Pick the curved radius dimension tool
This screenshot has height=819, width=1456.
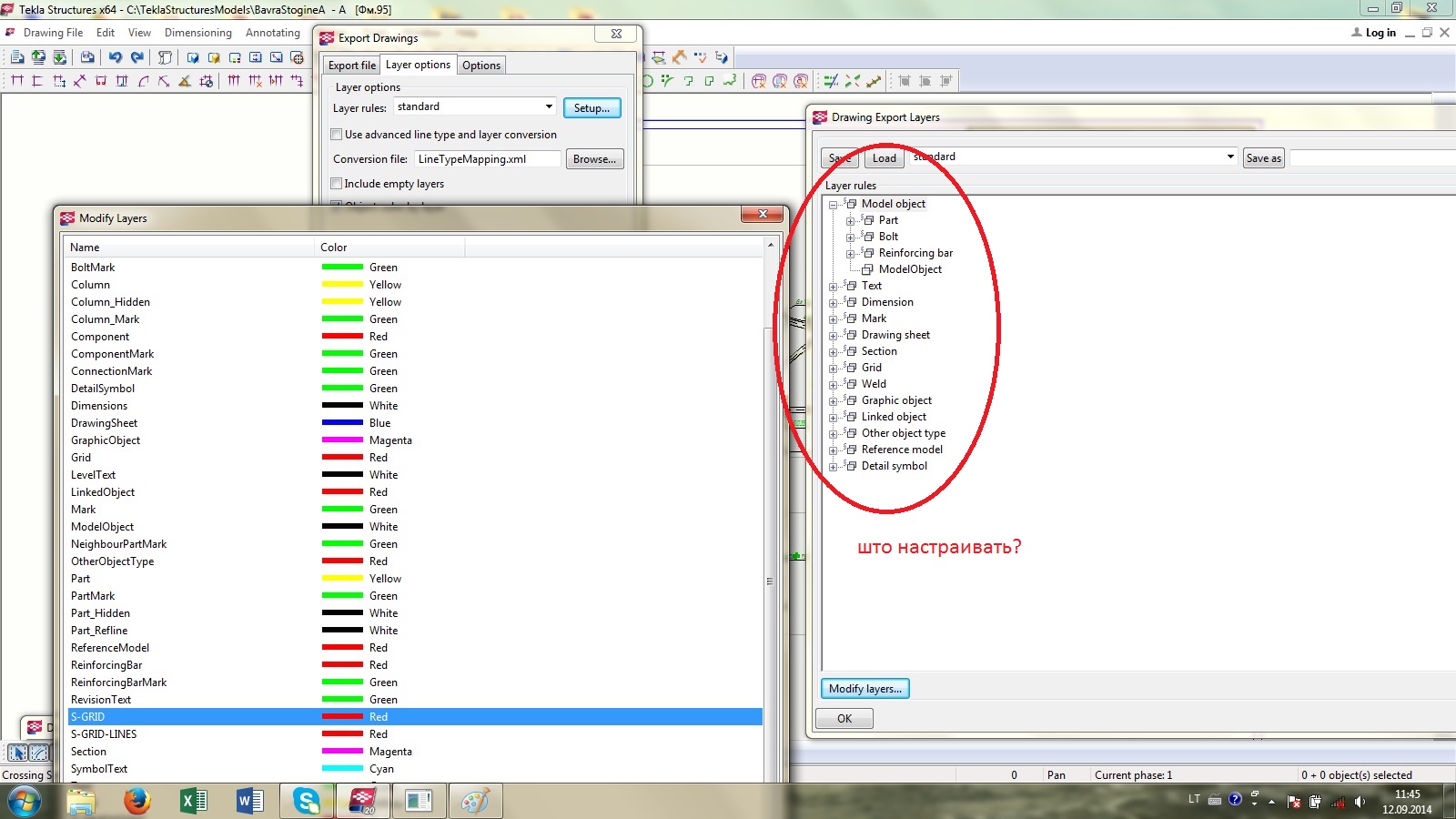(x=143, y=81)
